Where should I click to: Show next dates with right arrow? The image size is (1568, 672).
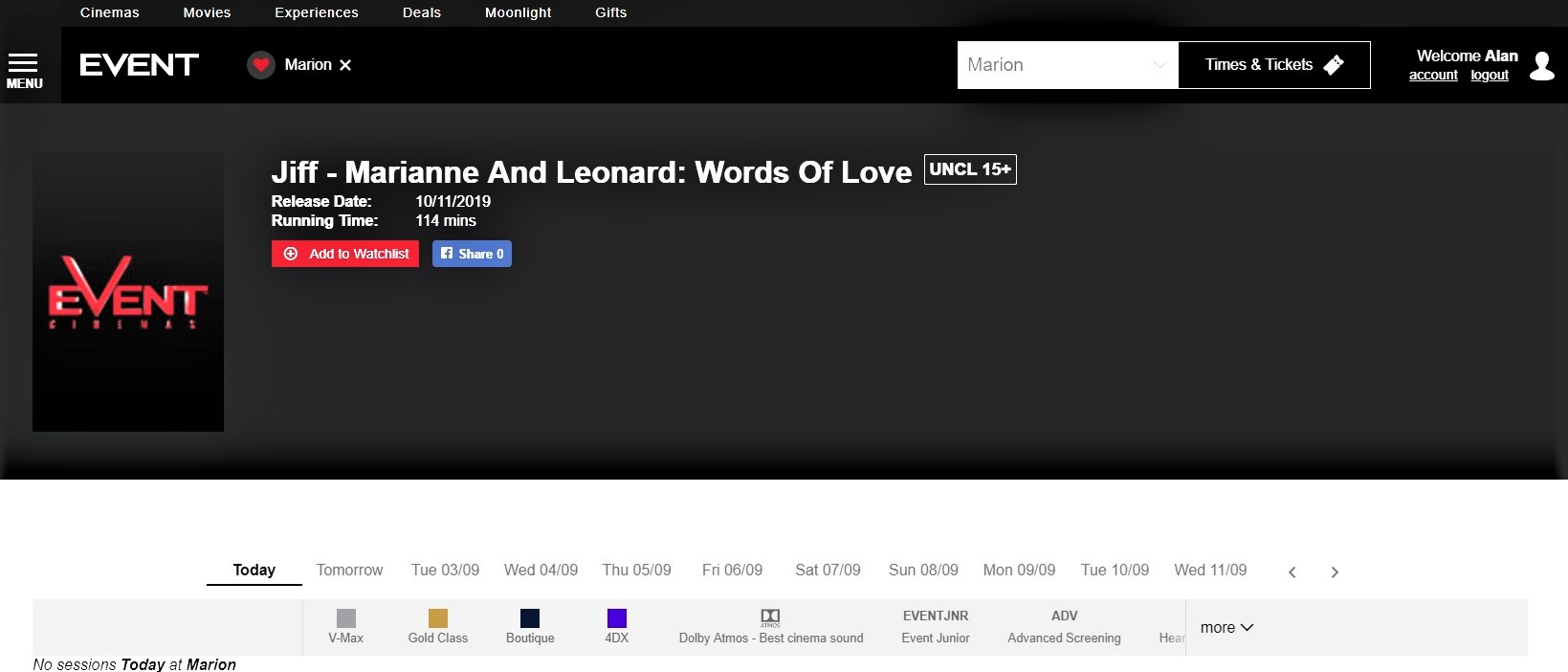coord(1335,571)
